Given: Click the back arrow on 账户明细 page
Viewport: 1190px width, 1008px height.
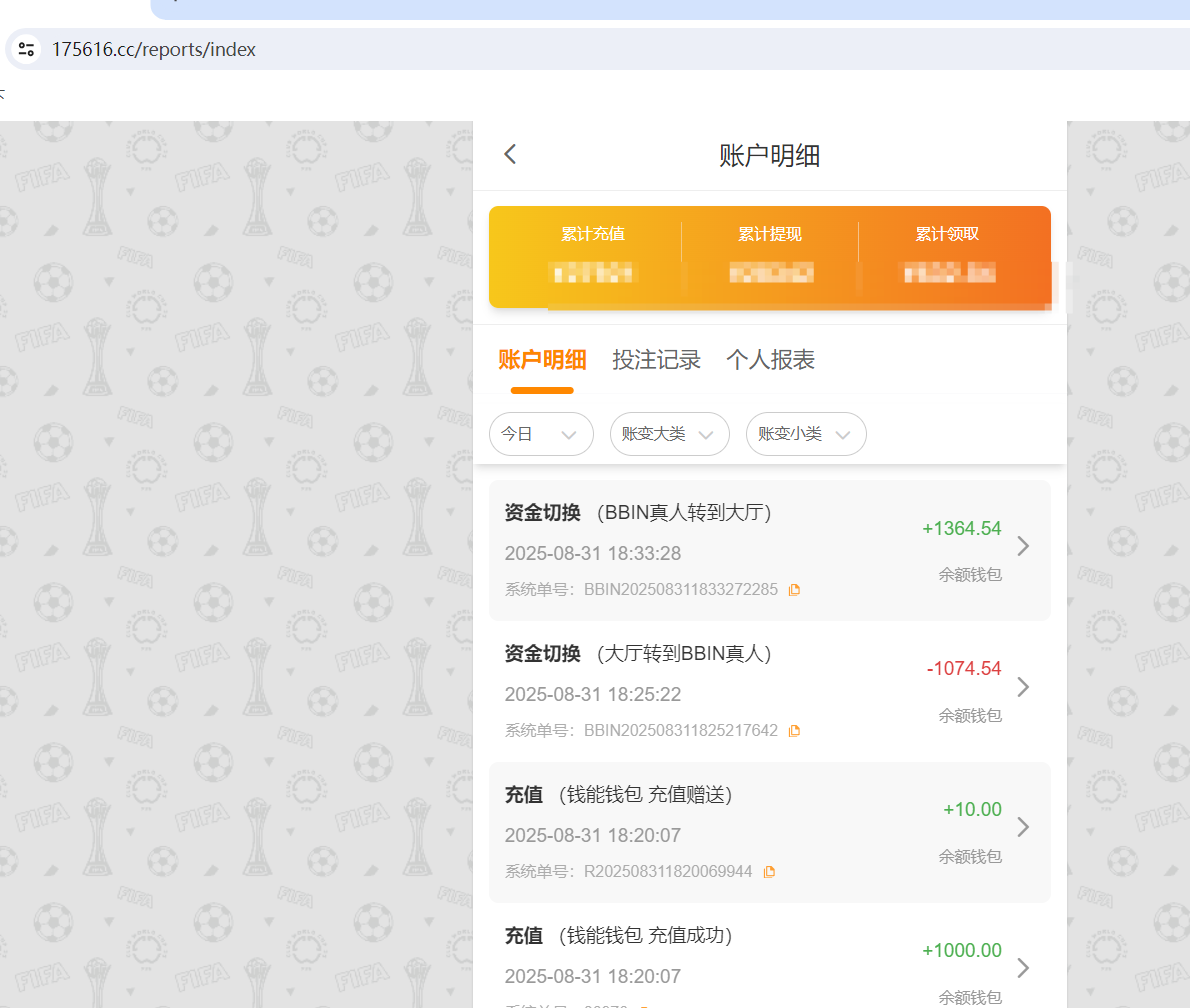Looking at the screenshot, I should 510,154.
